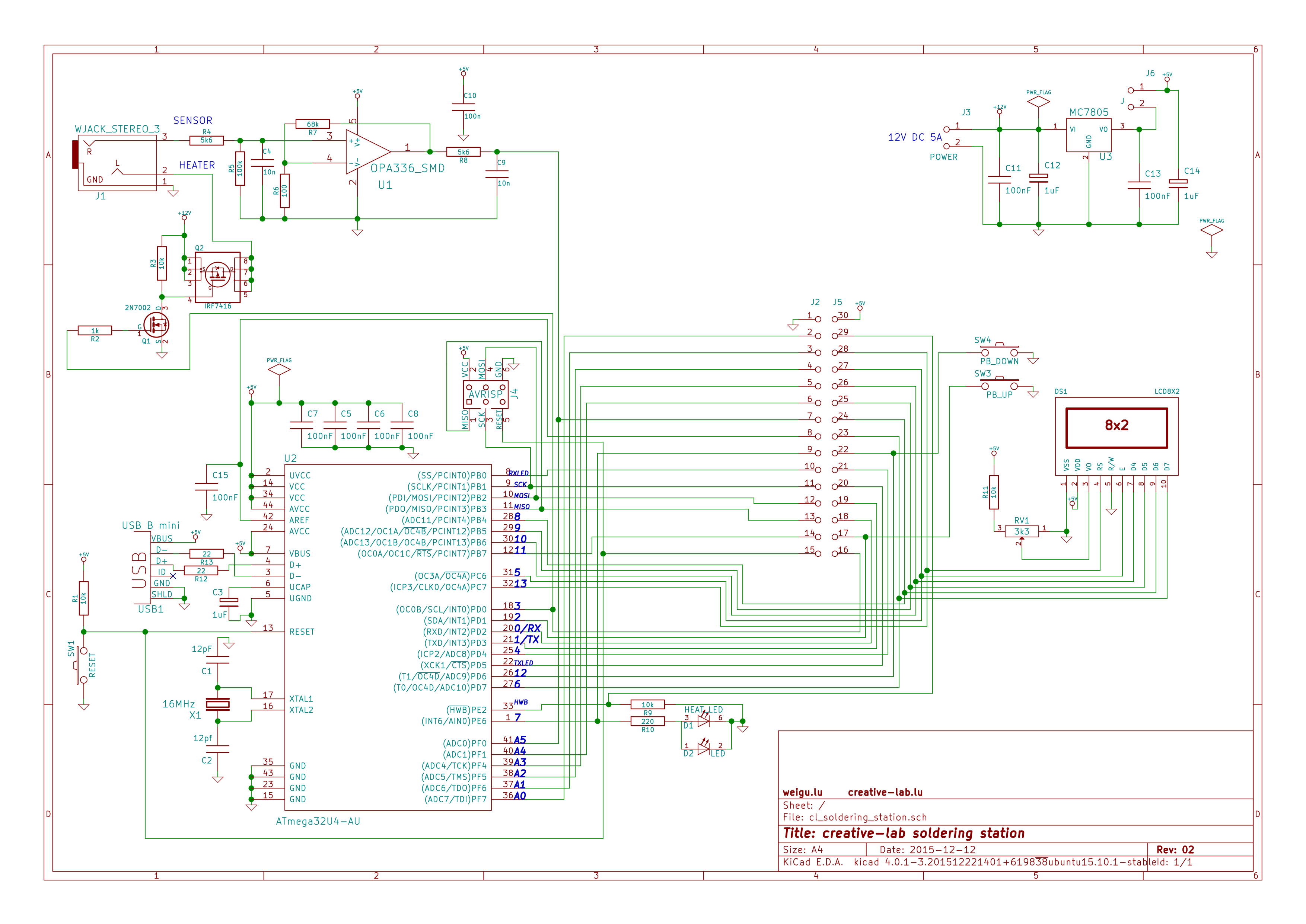Click resistor R2 1k
This screenshot has height=924, width=1306.
click(x=95, y=330)
